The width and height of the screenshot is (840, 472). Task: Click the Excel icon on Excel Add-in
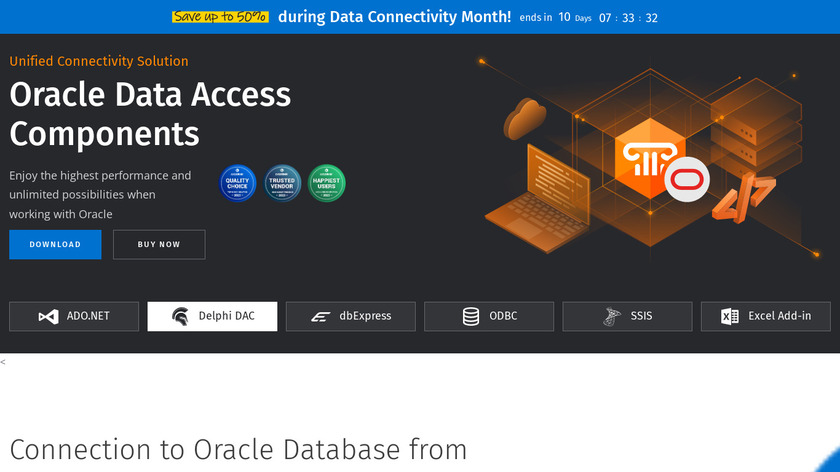[730, 317]
